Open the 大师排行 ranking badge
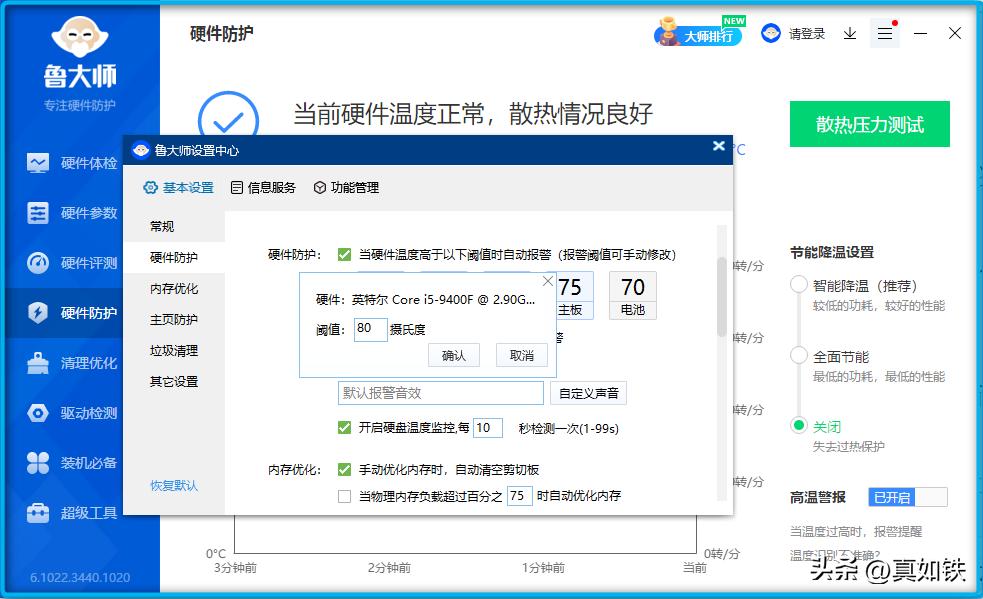The image size is (983, 599). pyautogui.click(x=700, y=33)
